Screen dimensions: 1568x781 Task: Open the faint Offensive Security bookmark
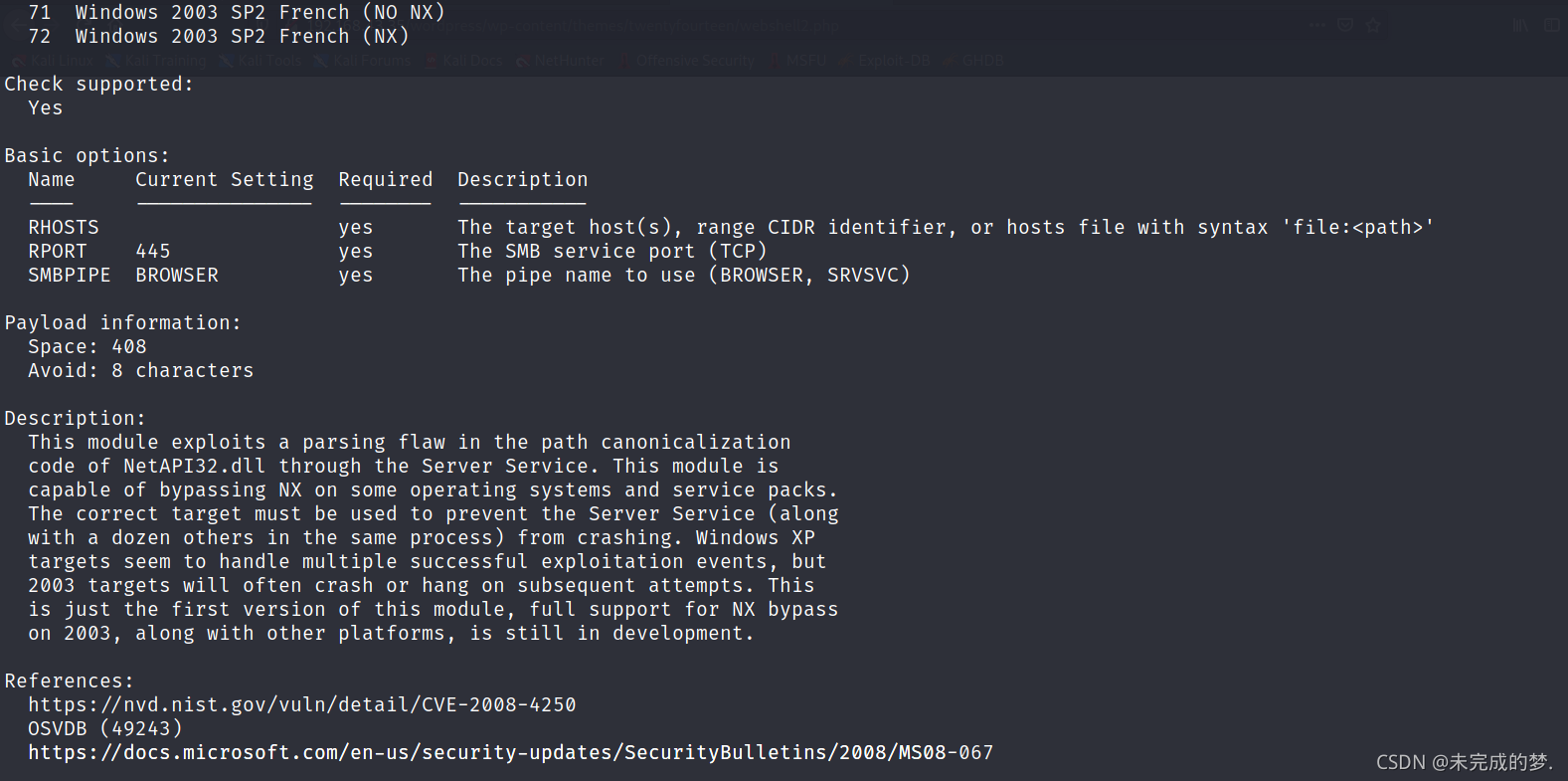click(x=687, y=61)
